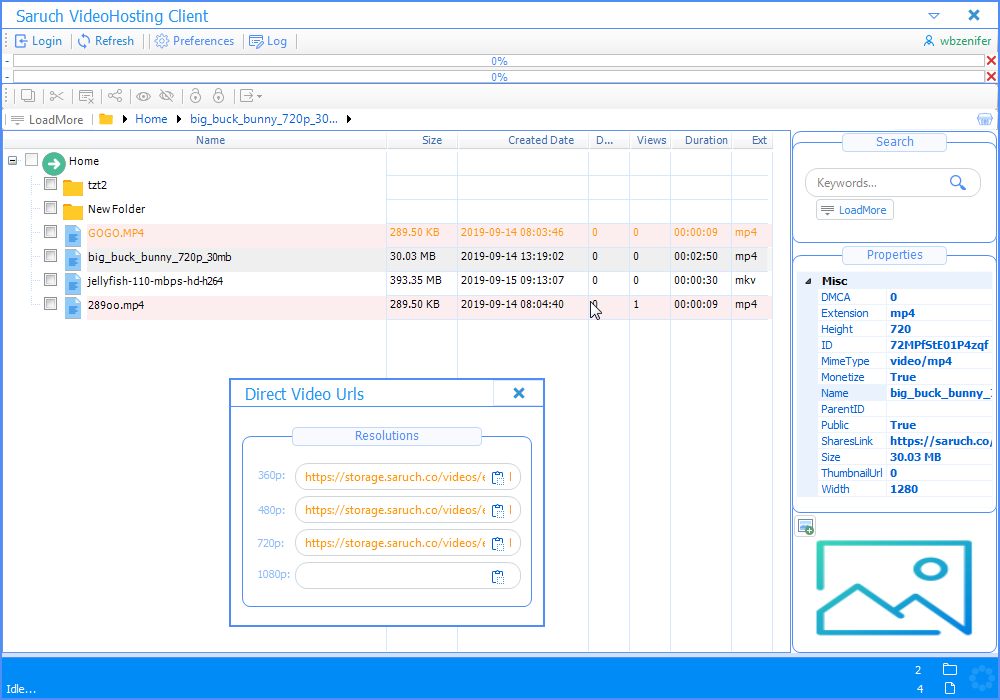Image resolution: width=1000 pixels, height=700 pixels.
Task: Click LoadMore in the breadcrumb bar
Action: tap(47, 120)
